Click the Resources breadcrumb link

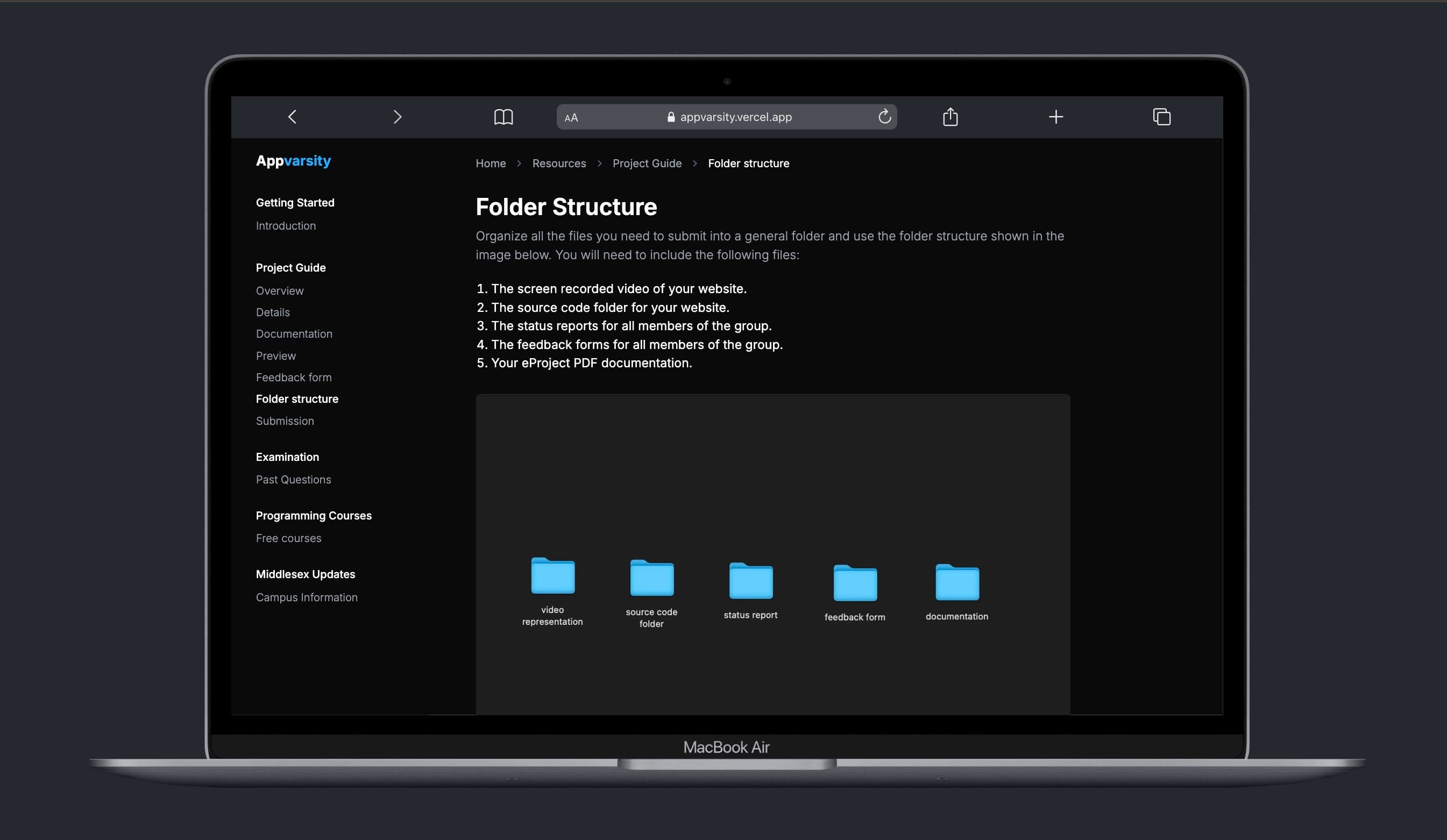pyautogui.click(x=559, y=163)
